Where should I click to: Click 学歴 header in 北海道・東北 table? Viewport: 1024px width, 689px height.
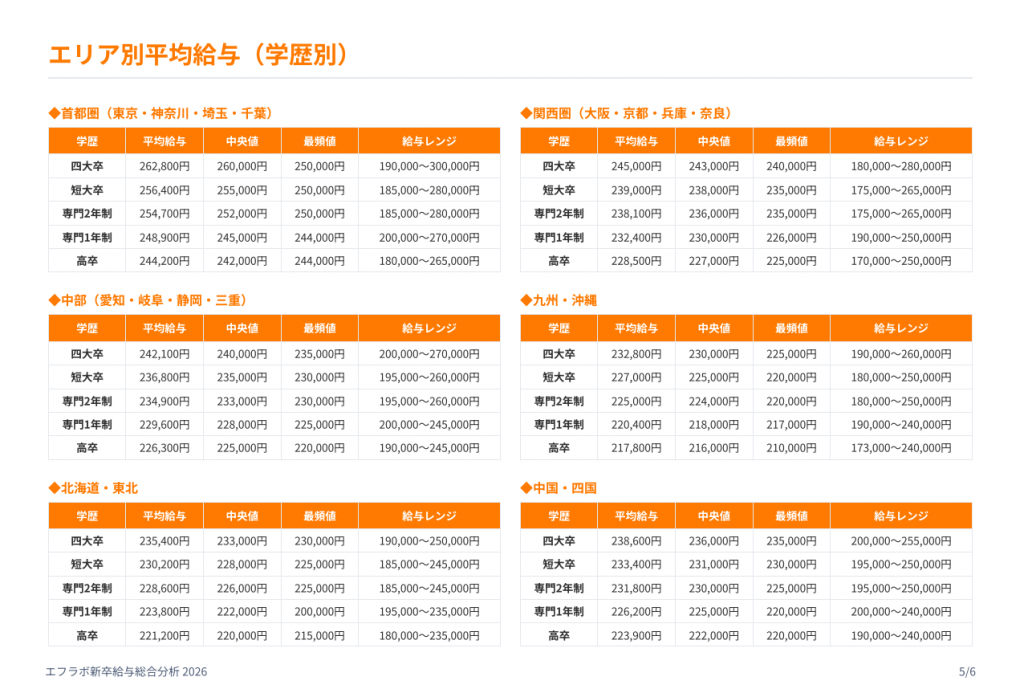click(x=87, y=516)
